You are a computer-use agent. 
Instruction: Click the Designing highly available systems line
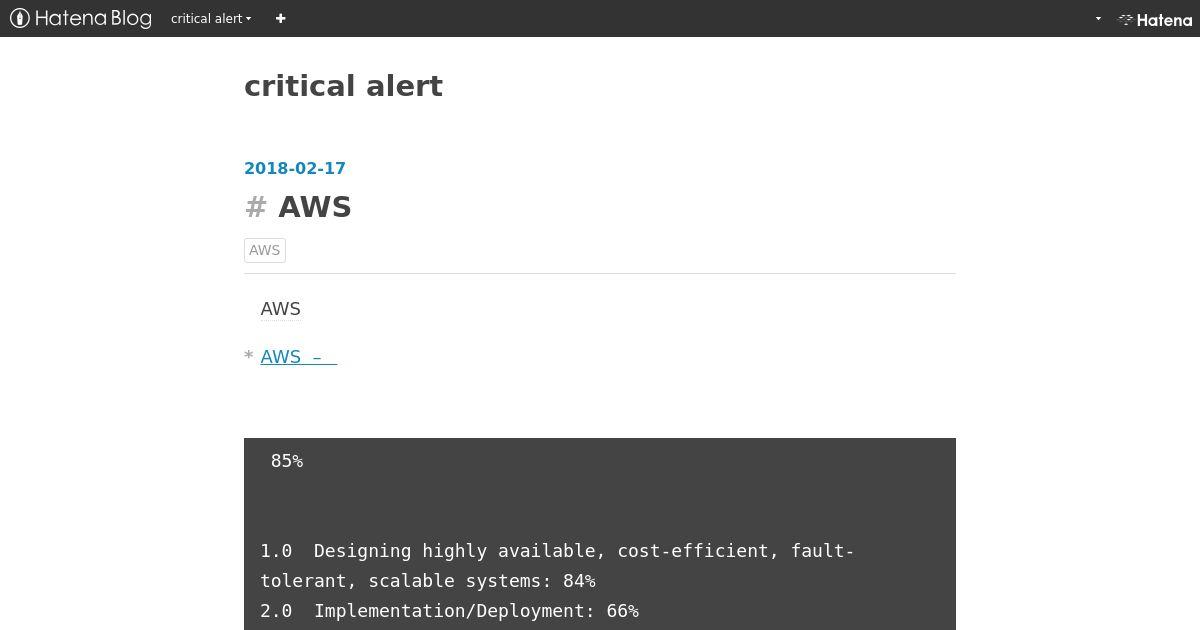click(557, 551)
